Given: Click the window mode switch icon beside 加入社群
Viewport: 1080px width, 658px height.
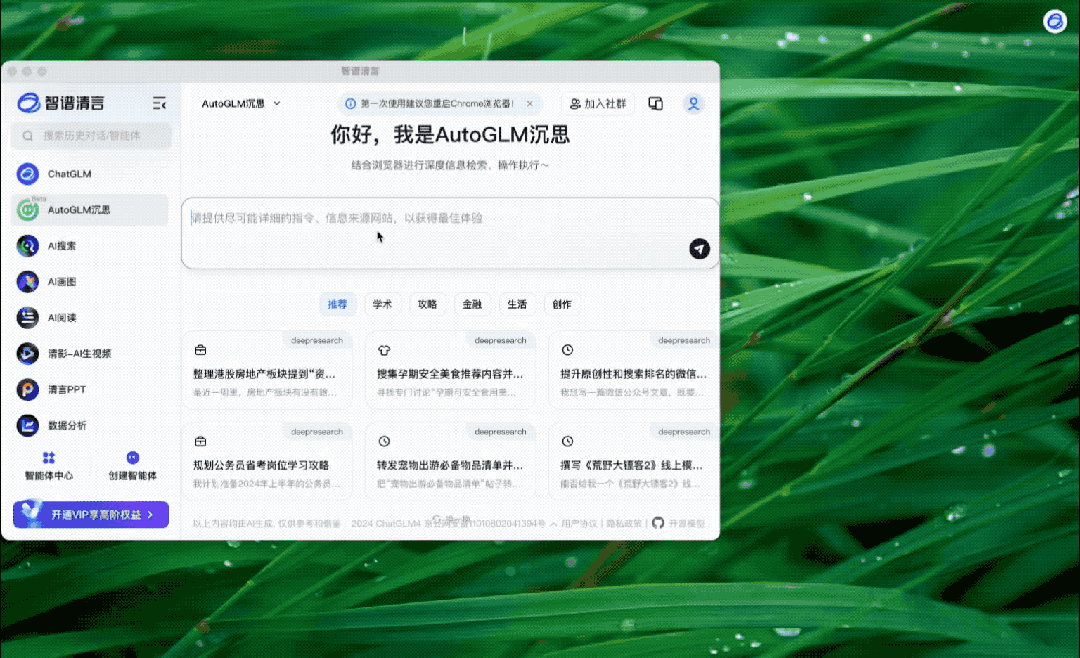Looking at the screenshot, I should 655,103.
